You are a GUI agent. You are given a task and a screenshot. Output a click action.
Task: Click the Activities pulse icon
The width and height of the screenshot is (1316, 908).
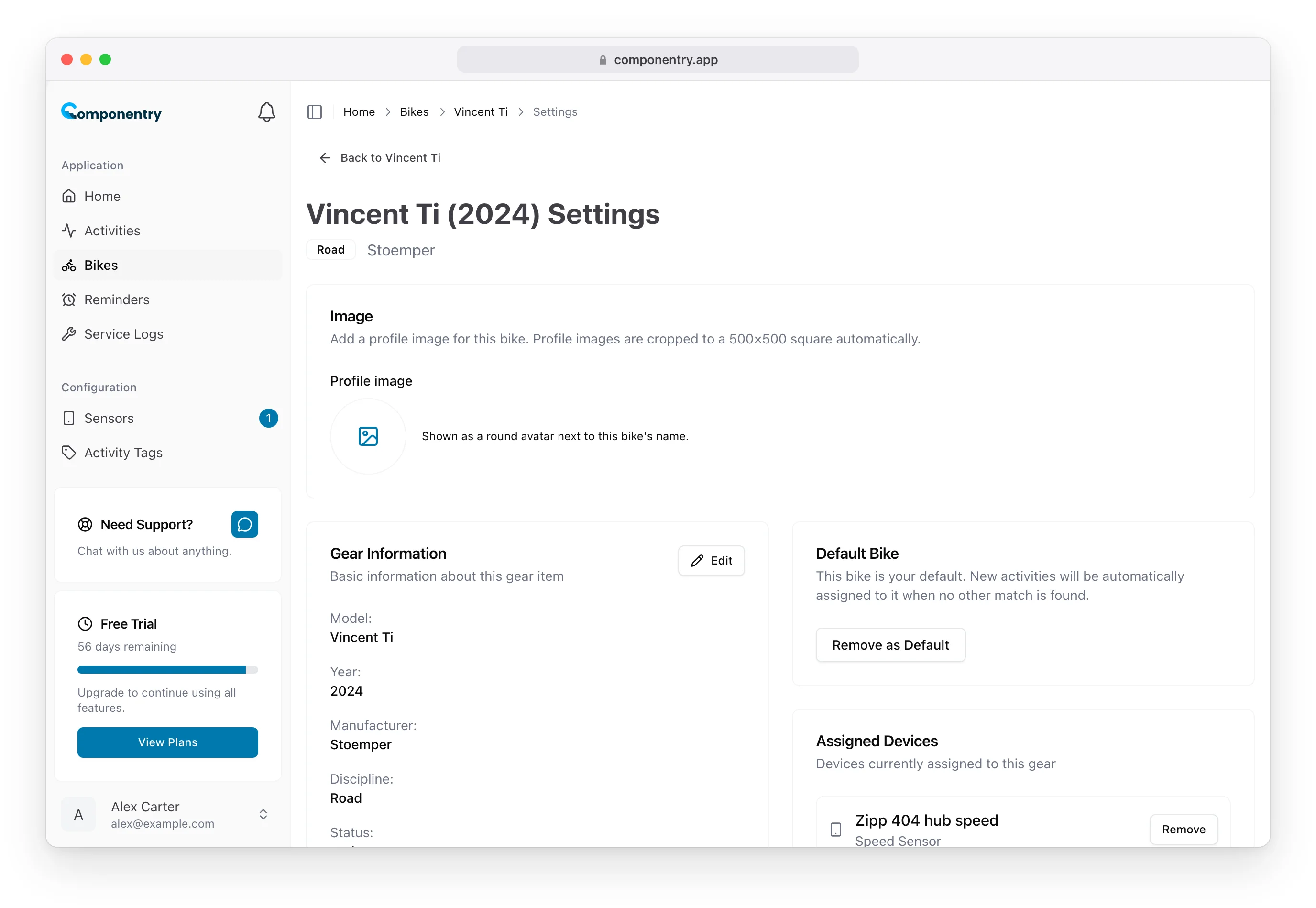[69, 231]
